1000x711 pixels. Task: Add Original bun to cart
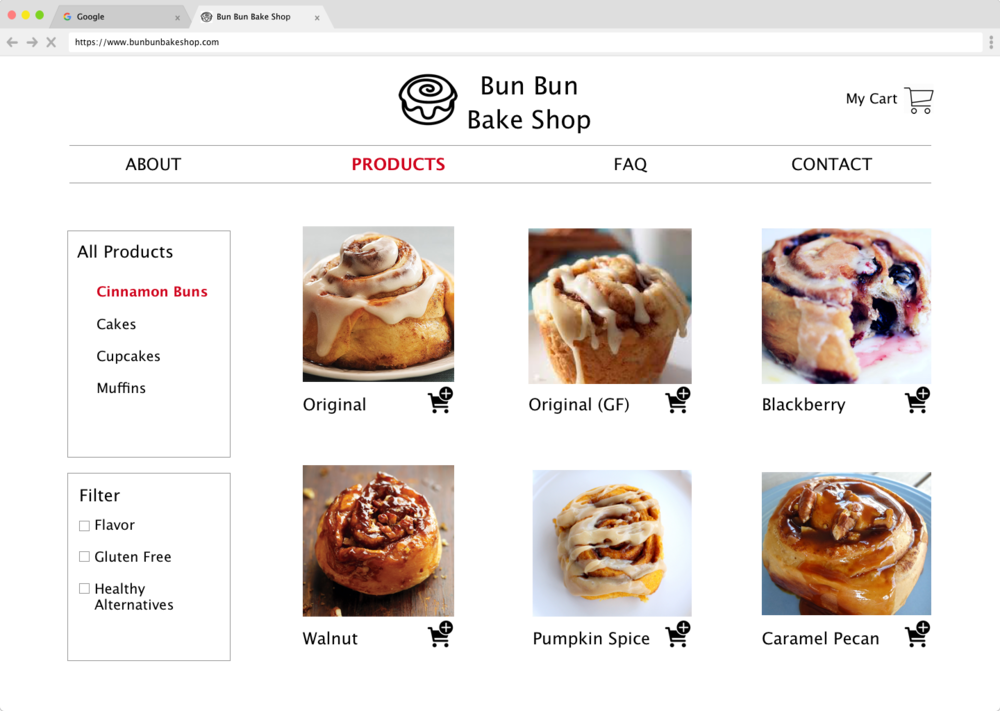coord(440,400)
